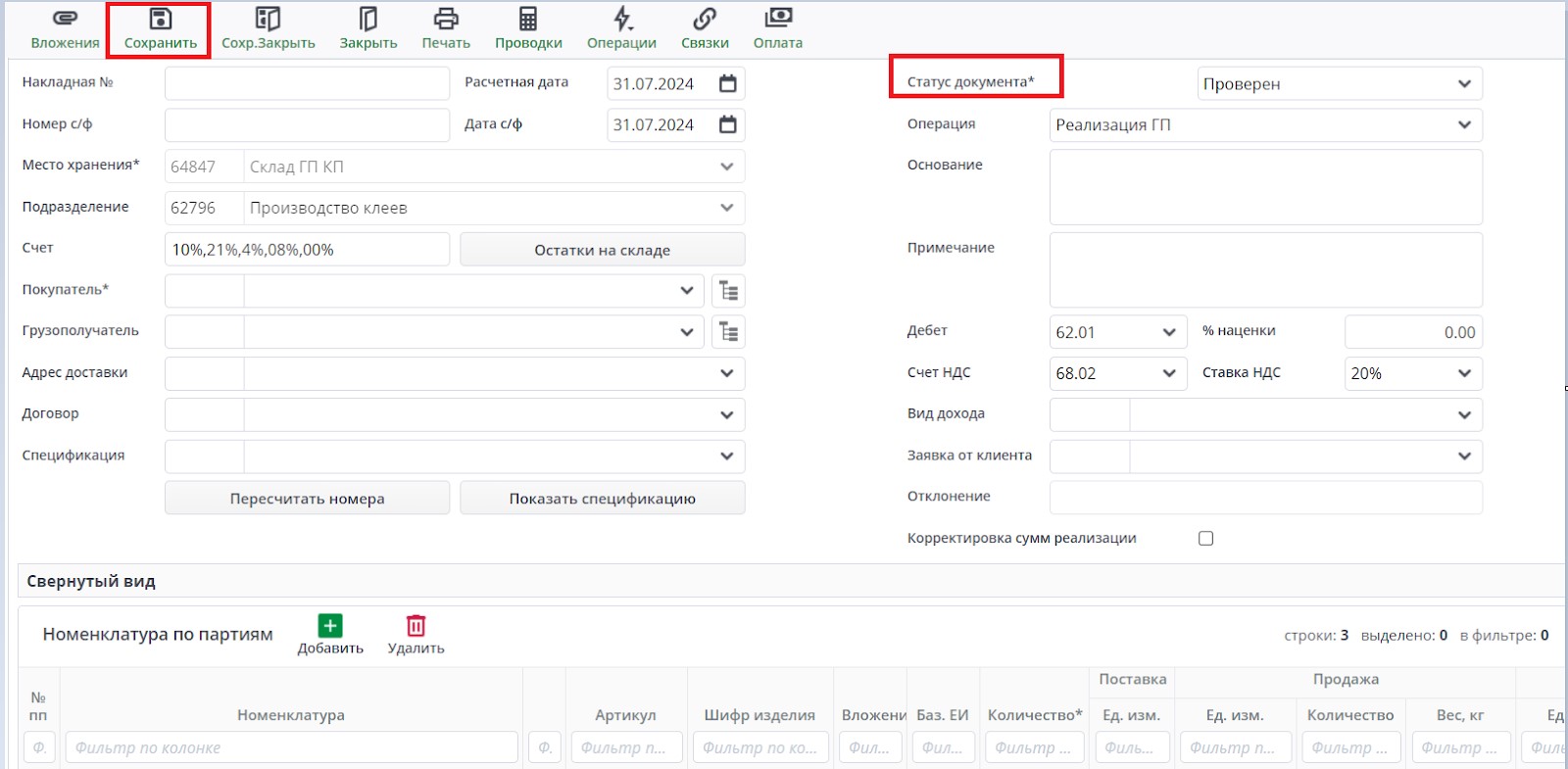This screenshot has height=769, width=1568.
Task: Open tree selector icon next to Покупатель
Action: 728,291
